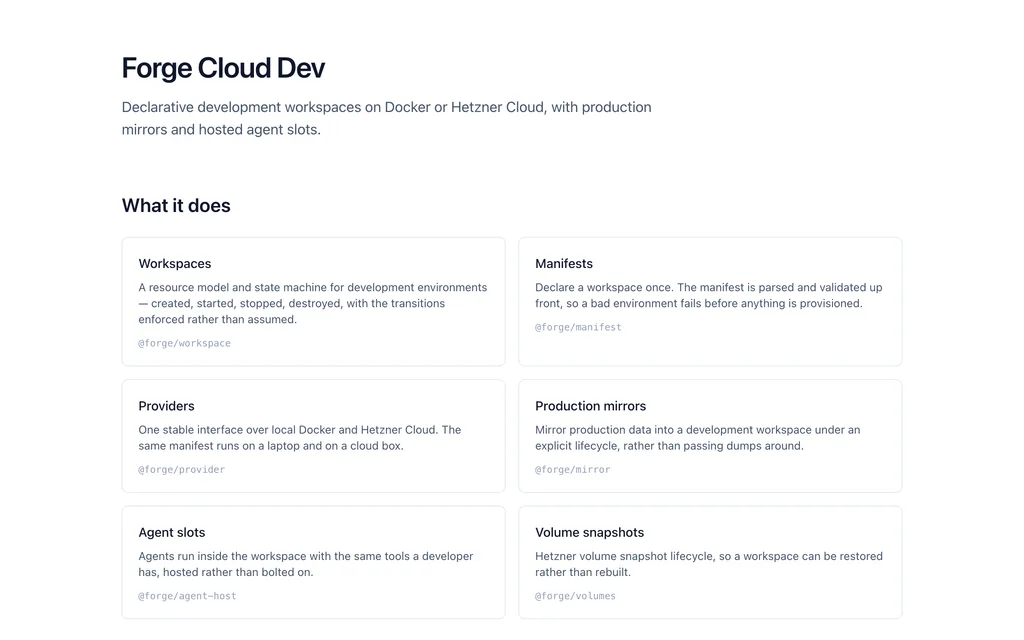Viewport: 1024px width, 640px height.
Task: Select the @forge/volumes package name
Action: point(575,596)
